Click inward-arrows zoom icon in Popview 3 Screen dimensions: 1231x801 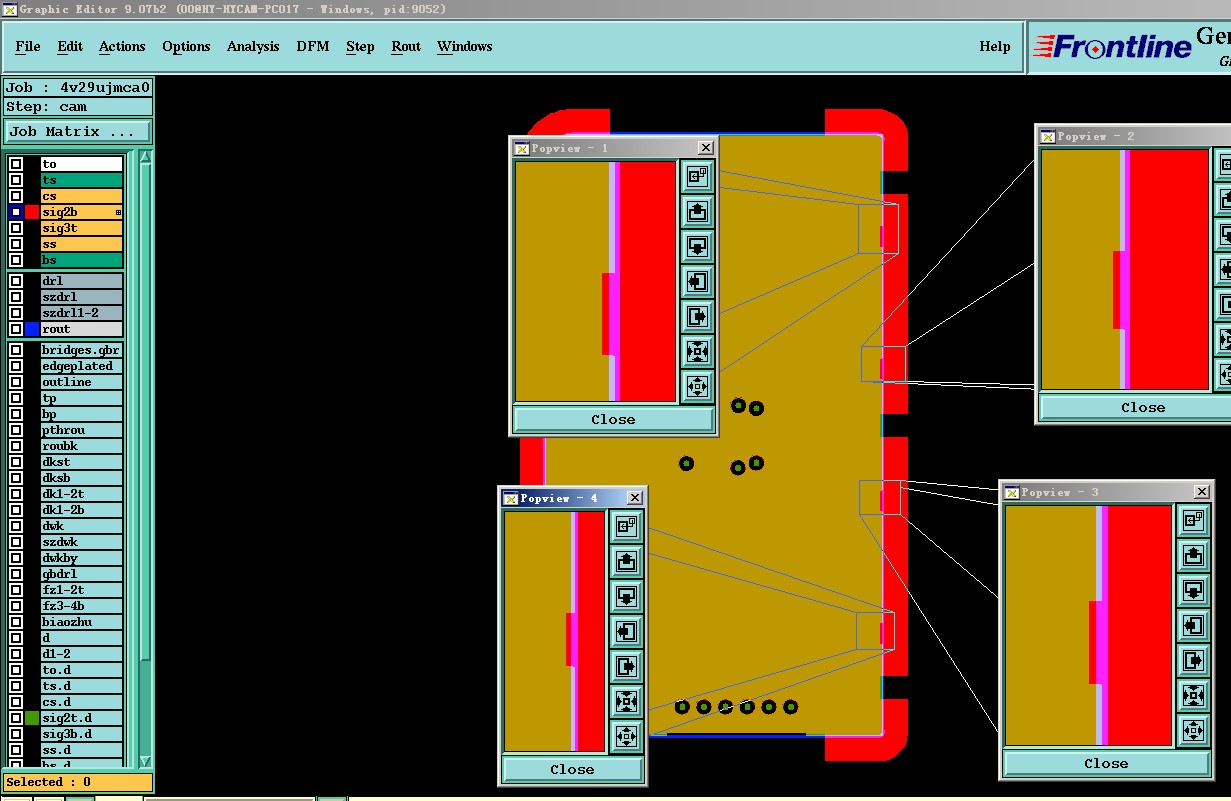tap(1193, 695)
